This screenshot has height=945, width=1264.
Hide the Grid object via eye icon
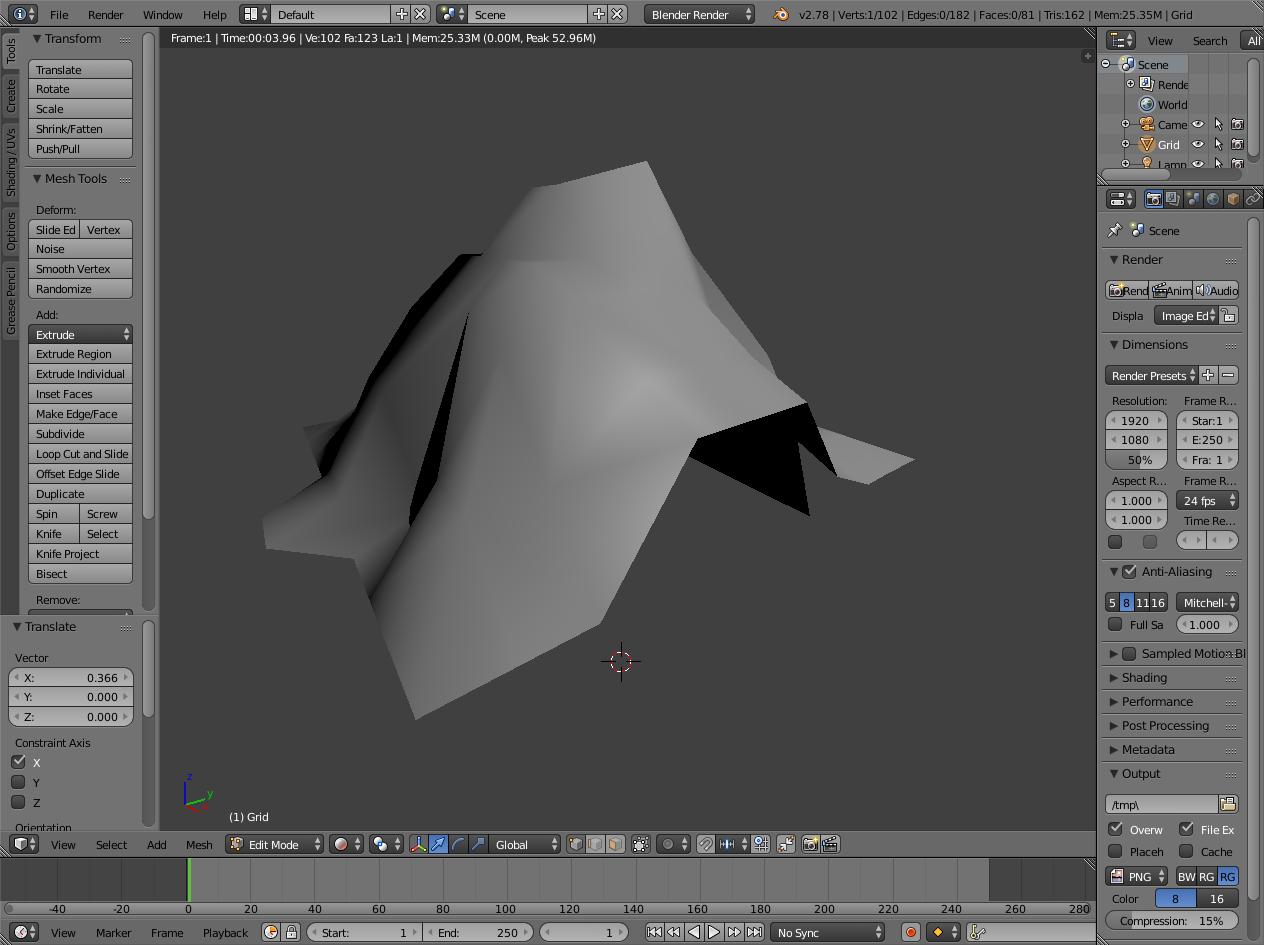coord(1197,144)
